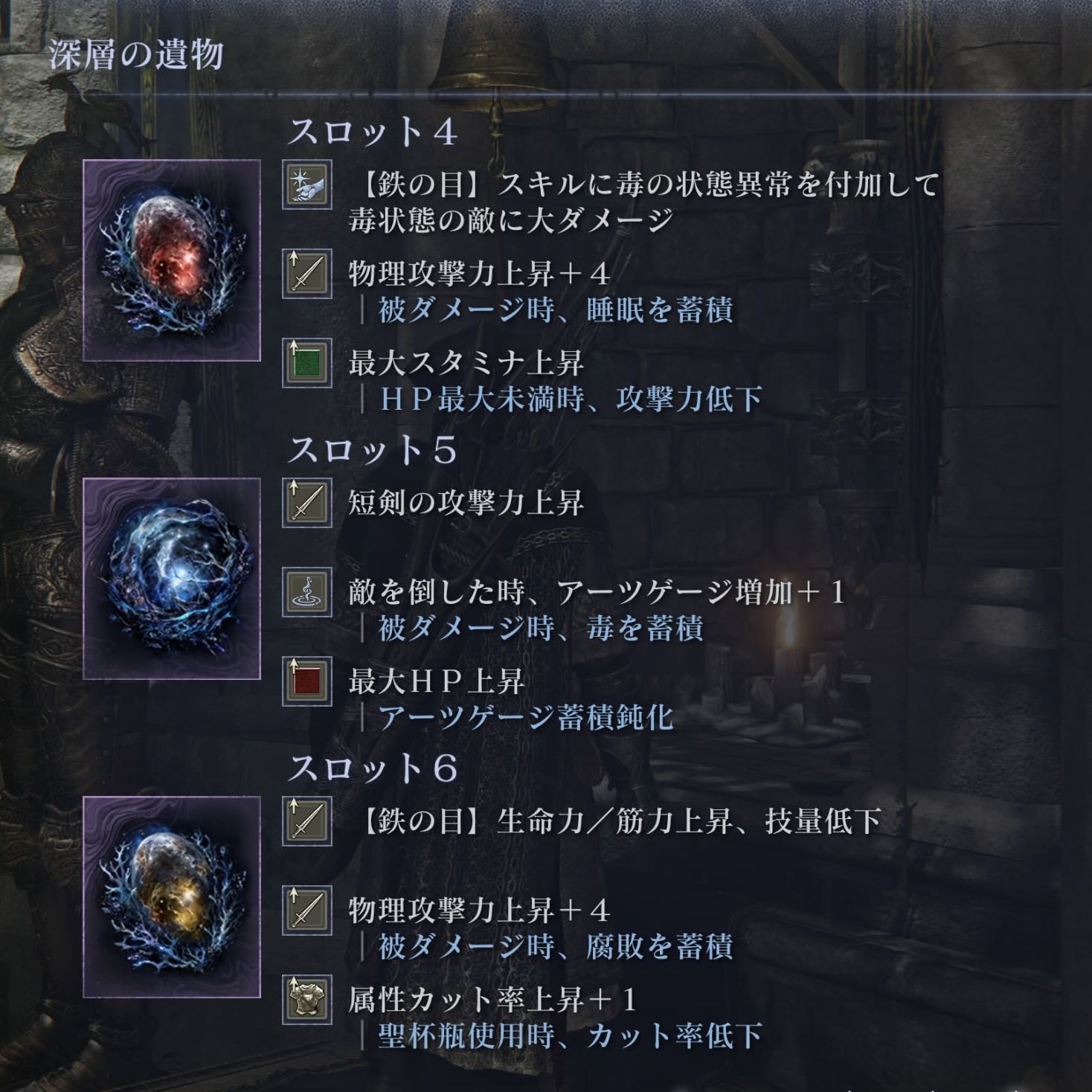This screenshot has width=1092, height=1092.
Task: Click the green 最大スタミナ上昇 icon
Action: coord(307,363)
